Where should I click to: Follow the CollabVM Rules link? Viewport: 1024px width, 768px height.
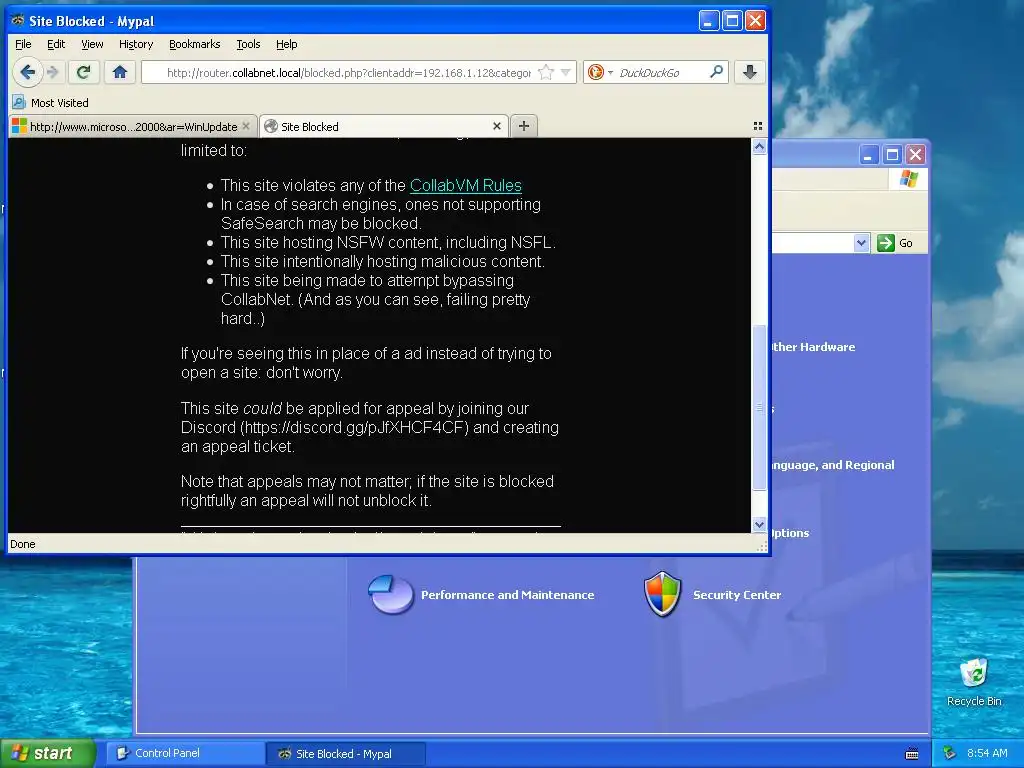pyautogui.click(x=466, y=185)
